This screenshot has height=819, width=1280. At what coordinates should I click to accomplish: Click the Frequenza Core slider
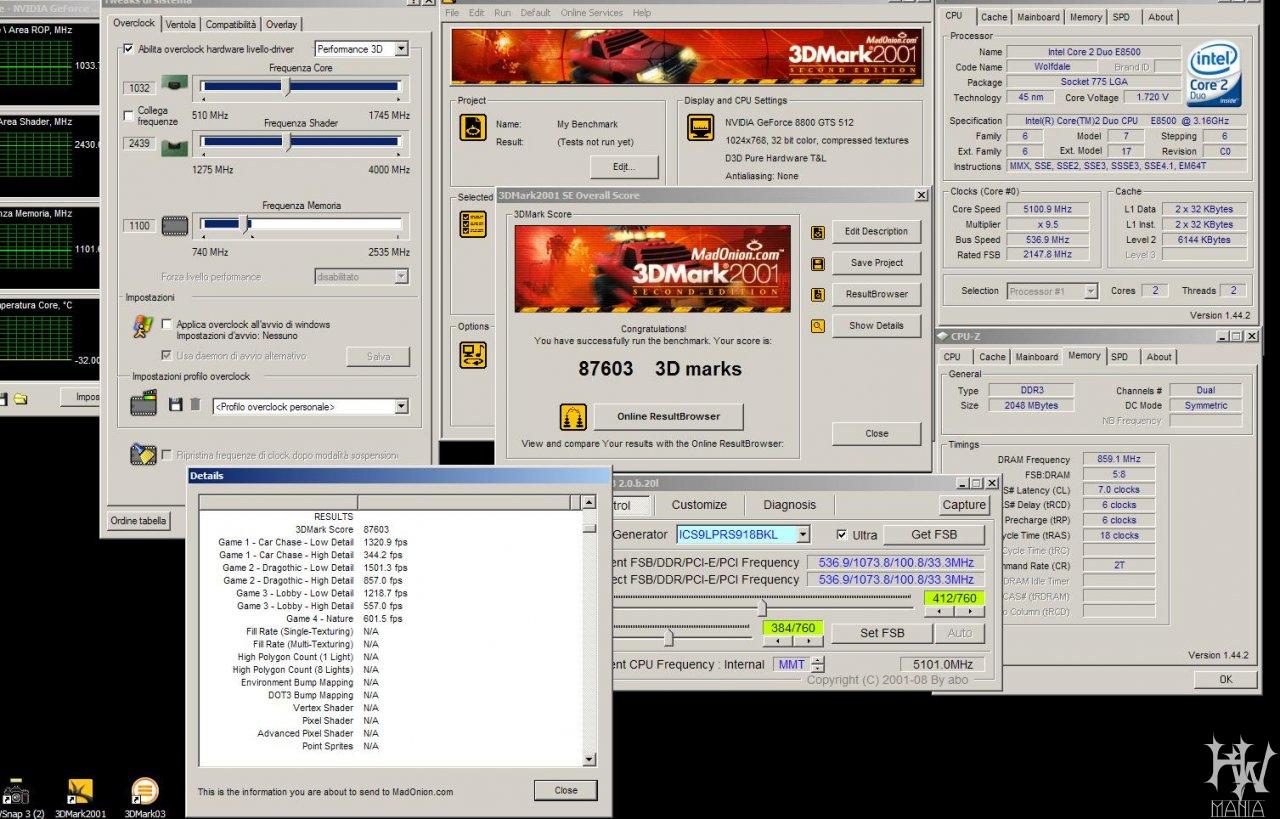point(302,87)
